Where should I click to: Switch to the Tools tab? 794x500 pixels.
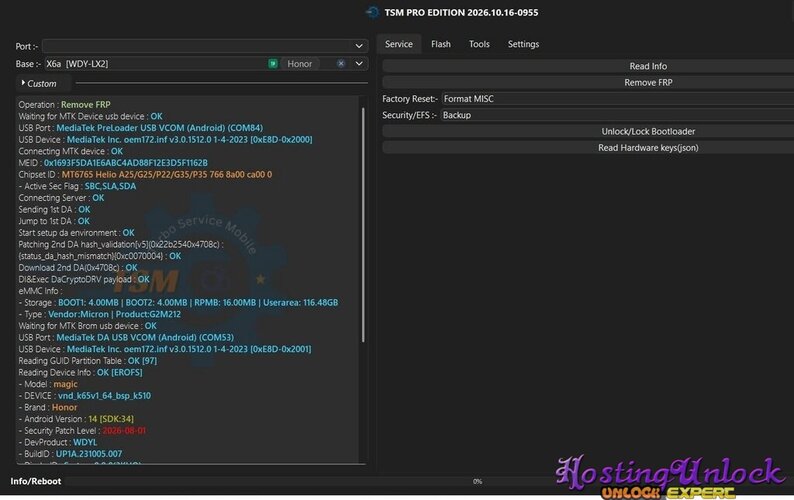pos(479,44)
